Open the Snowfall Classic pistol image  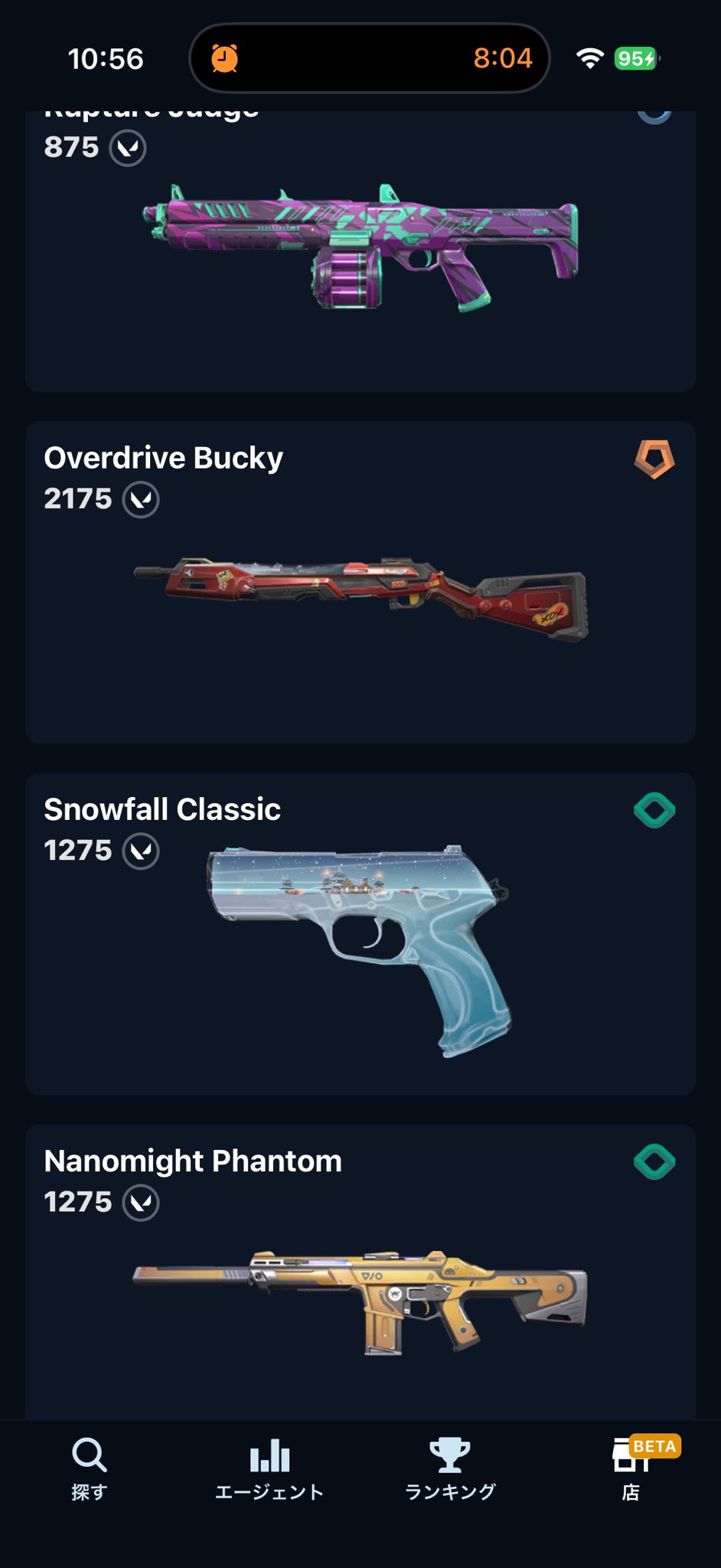(x=359, y=951)
